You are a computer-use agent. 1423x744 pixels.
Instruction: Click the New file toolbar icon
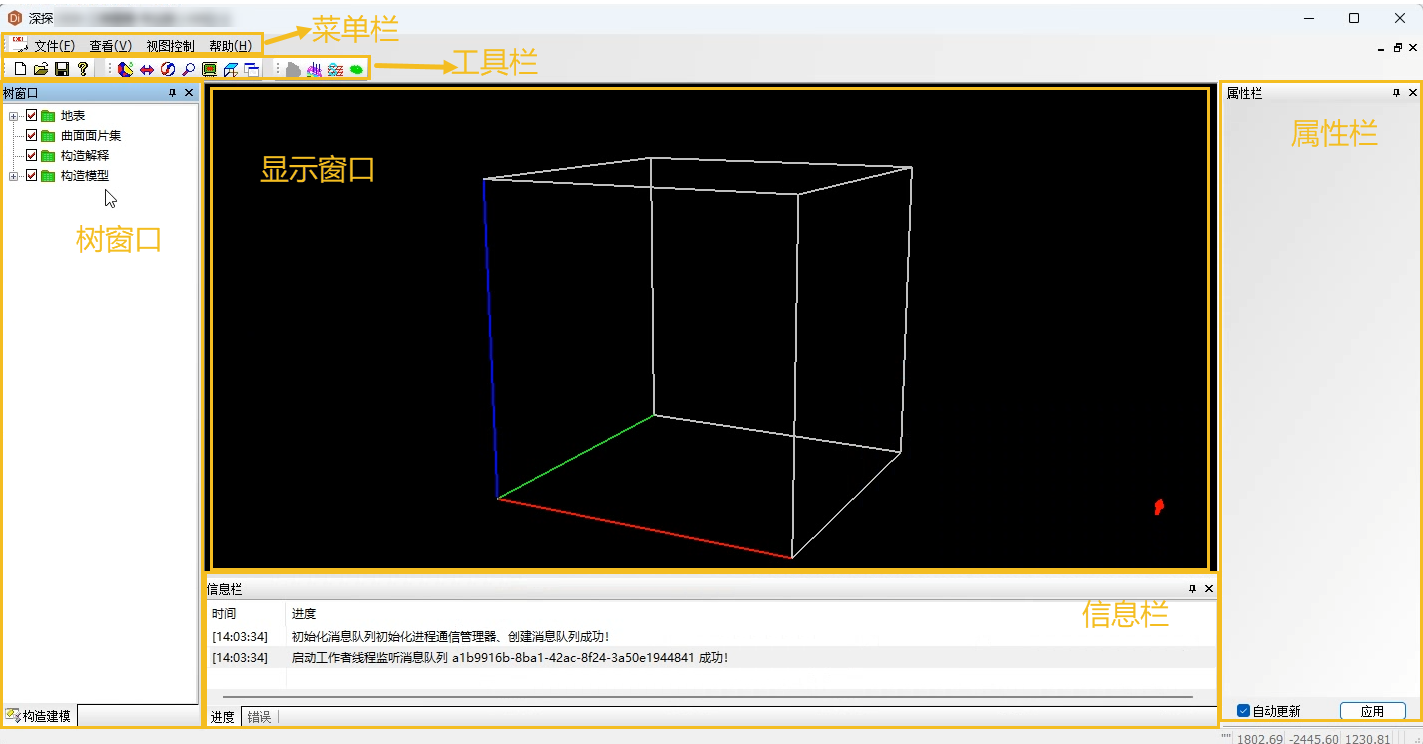click(x=20, y=69)
